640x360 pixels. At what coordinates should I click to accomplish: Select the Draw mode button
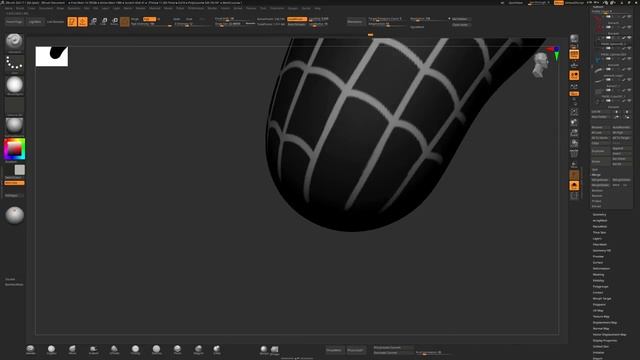click(x=83, y=22)
